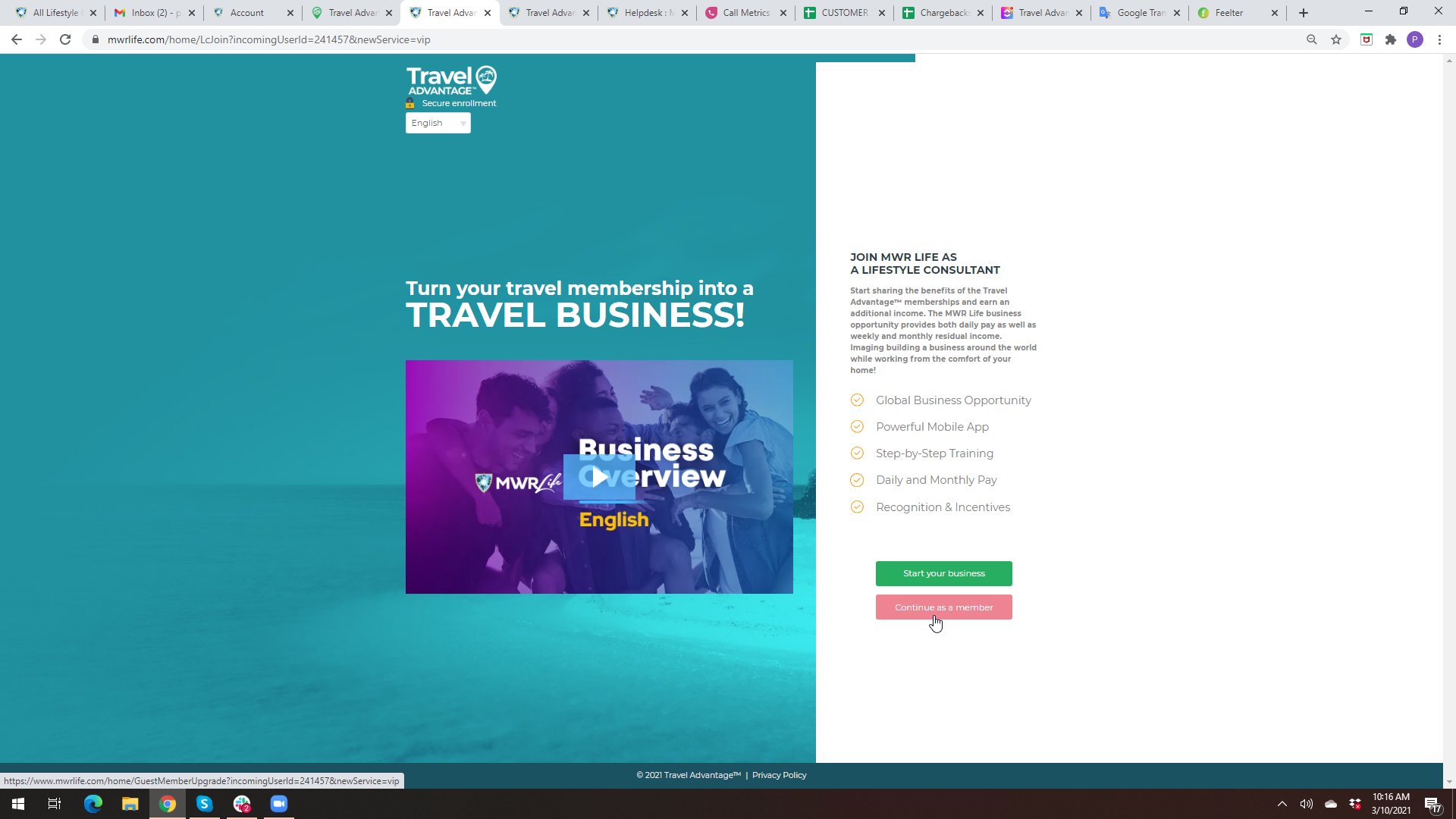Open the Chrome three-dot menu
Screen dimensions: 1456x819
1439,39
